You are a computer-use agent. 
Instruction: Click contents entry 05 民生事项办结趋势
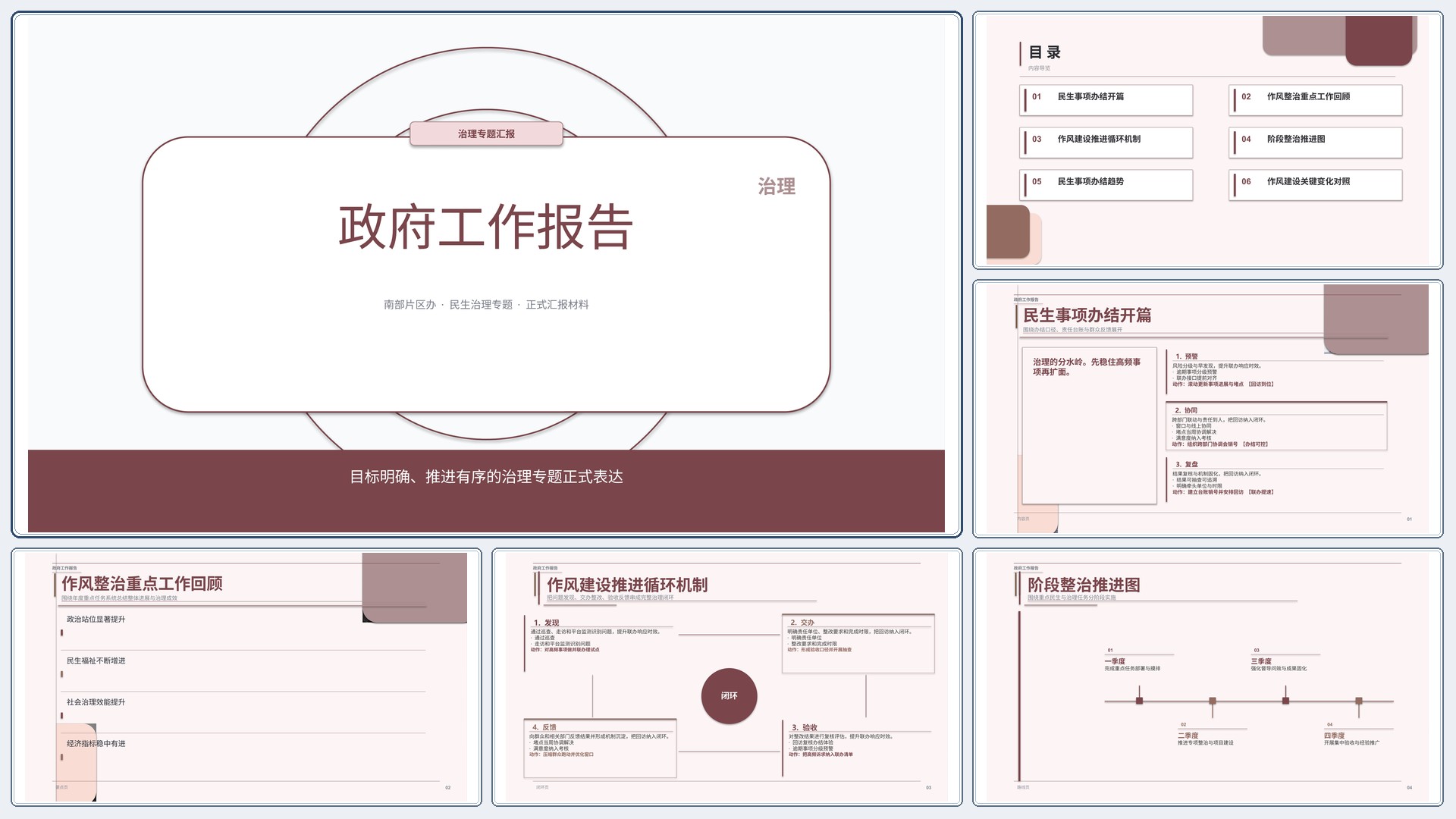(1106, 185)
